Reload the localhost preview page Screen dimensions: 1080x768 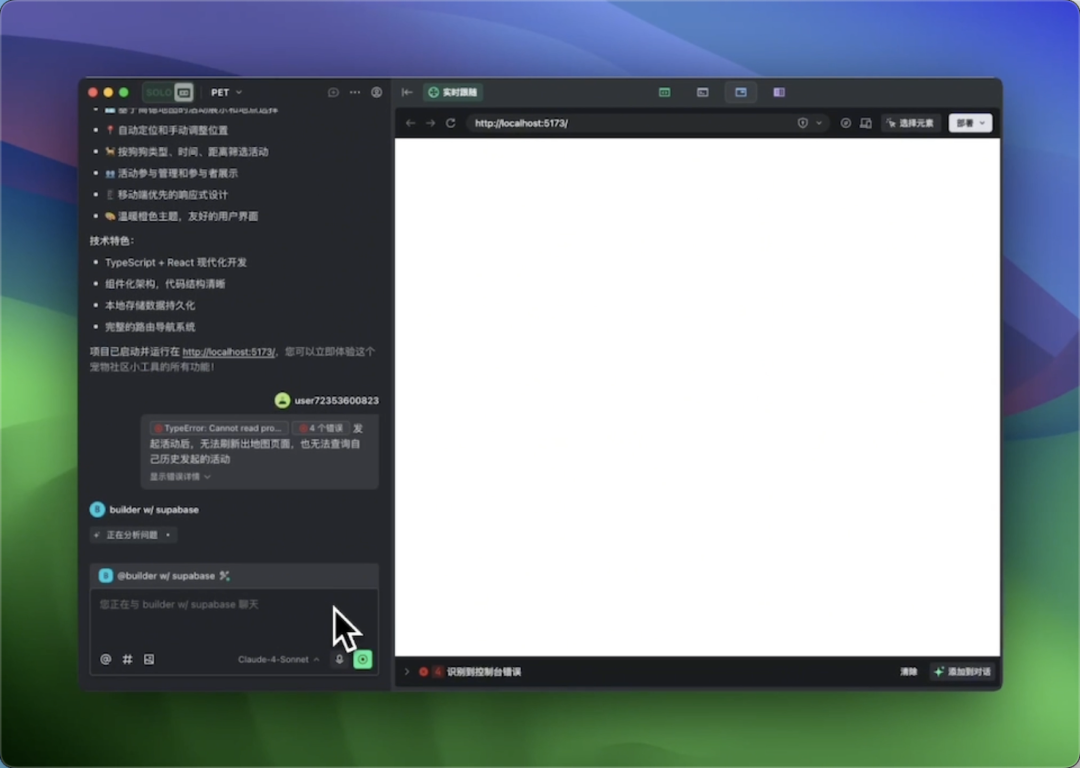coord(451,123)
